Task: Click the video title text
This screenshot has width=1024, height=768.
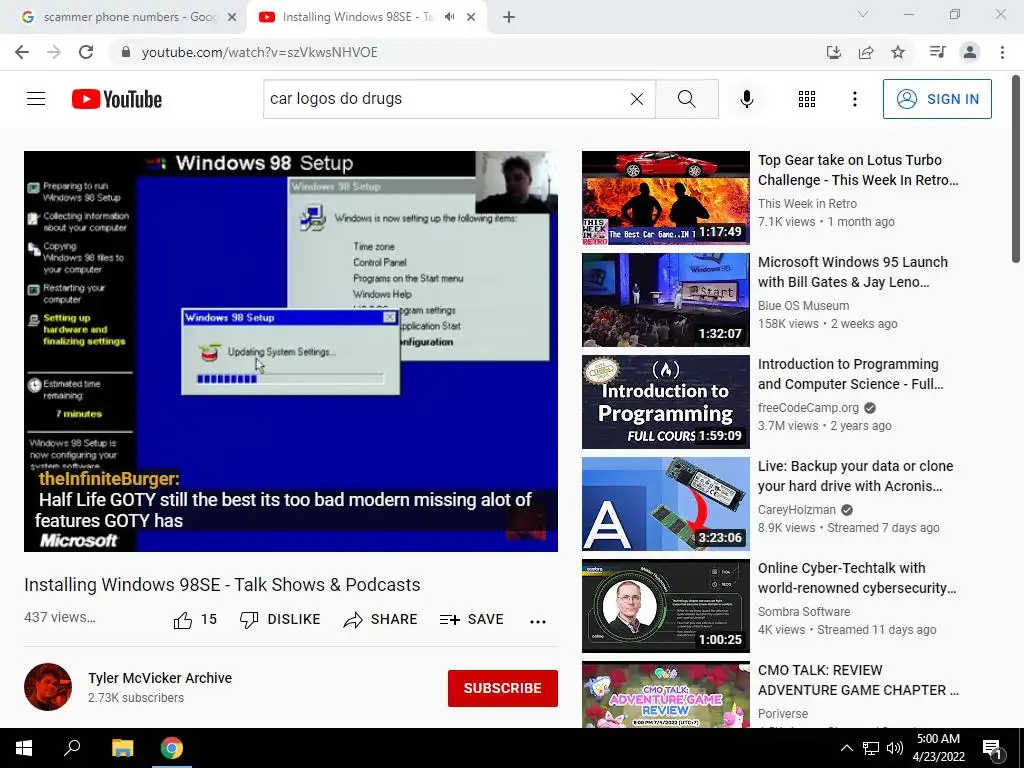Action: 222,584
